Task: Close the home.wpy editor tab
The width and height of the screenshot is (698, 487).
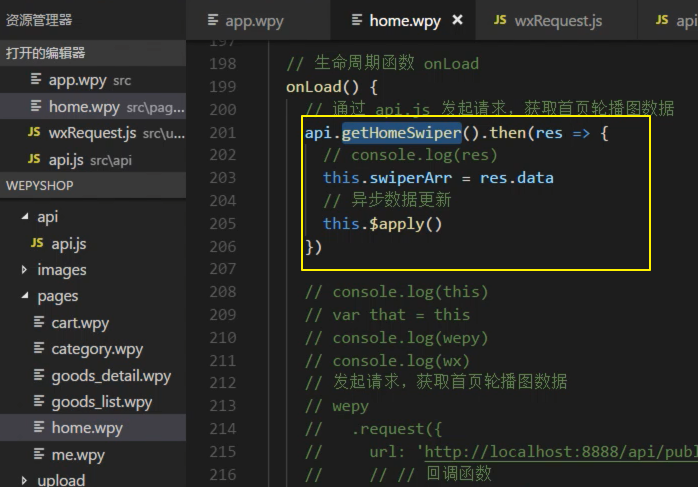Action: (458, 20)
